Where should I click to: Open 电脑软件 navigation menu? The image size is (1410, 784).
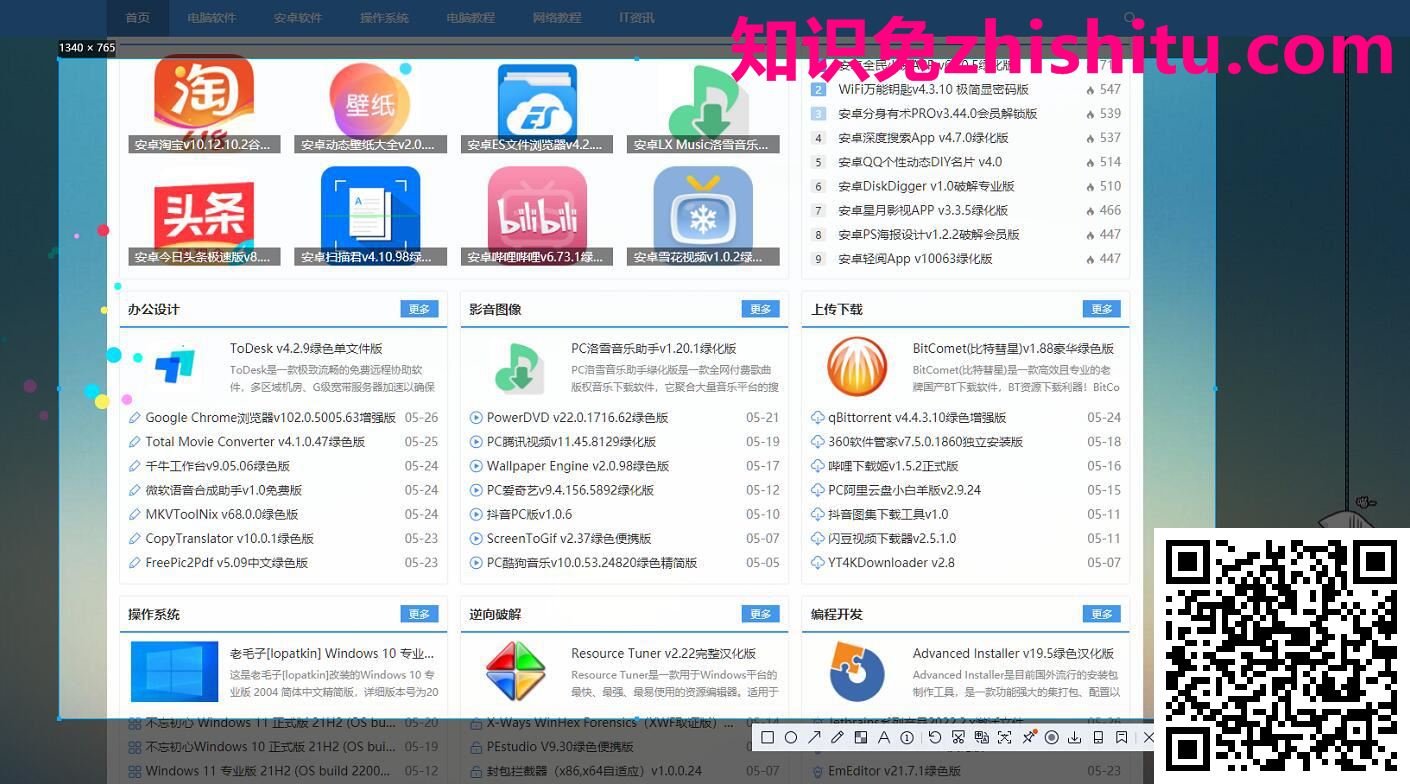tap(211, 18)
